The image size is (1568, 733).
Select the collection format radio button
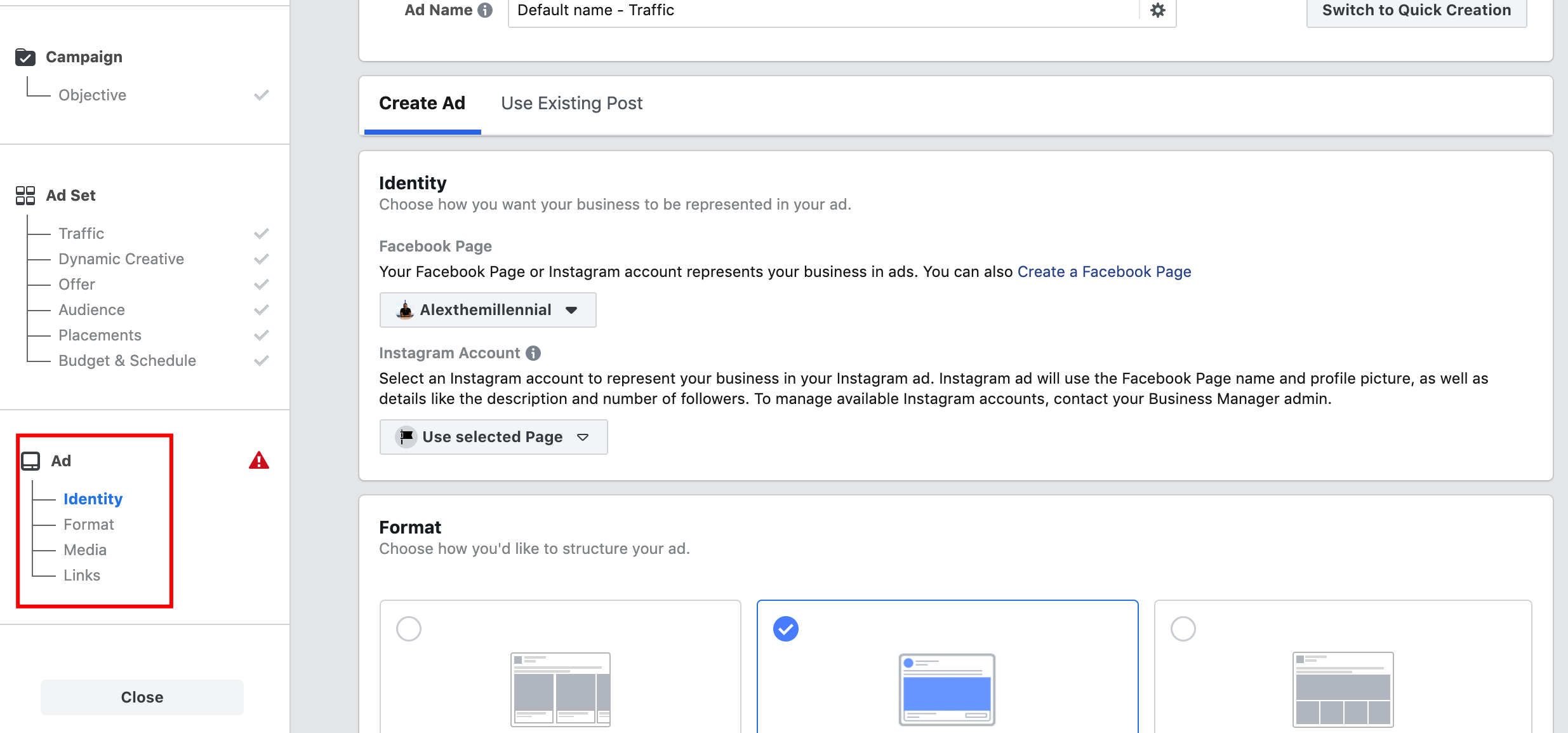point(1182,628)
